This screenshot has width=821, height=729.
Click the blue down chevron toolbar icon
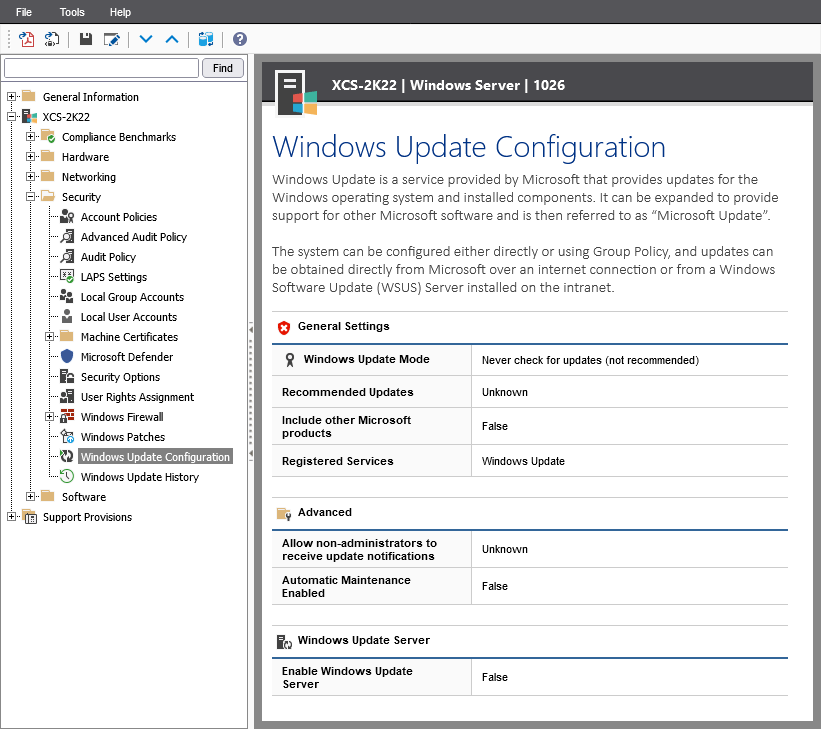[x=146, y=39]
